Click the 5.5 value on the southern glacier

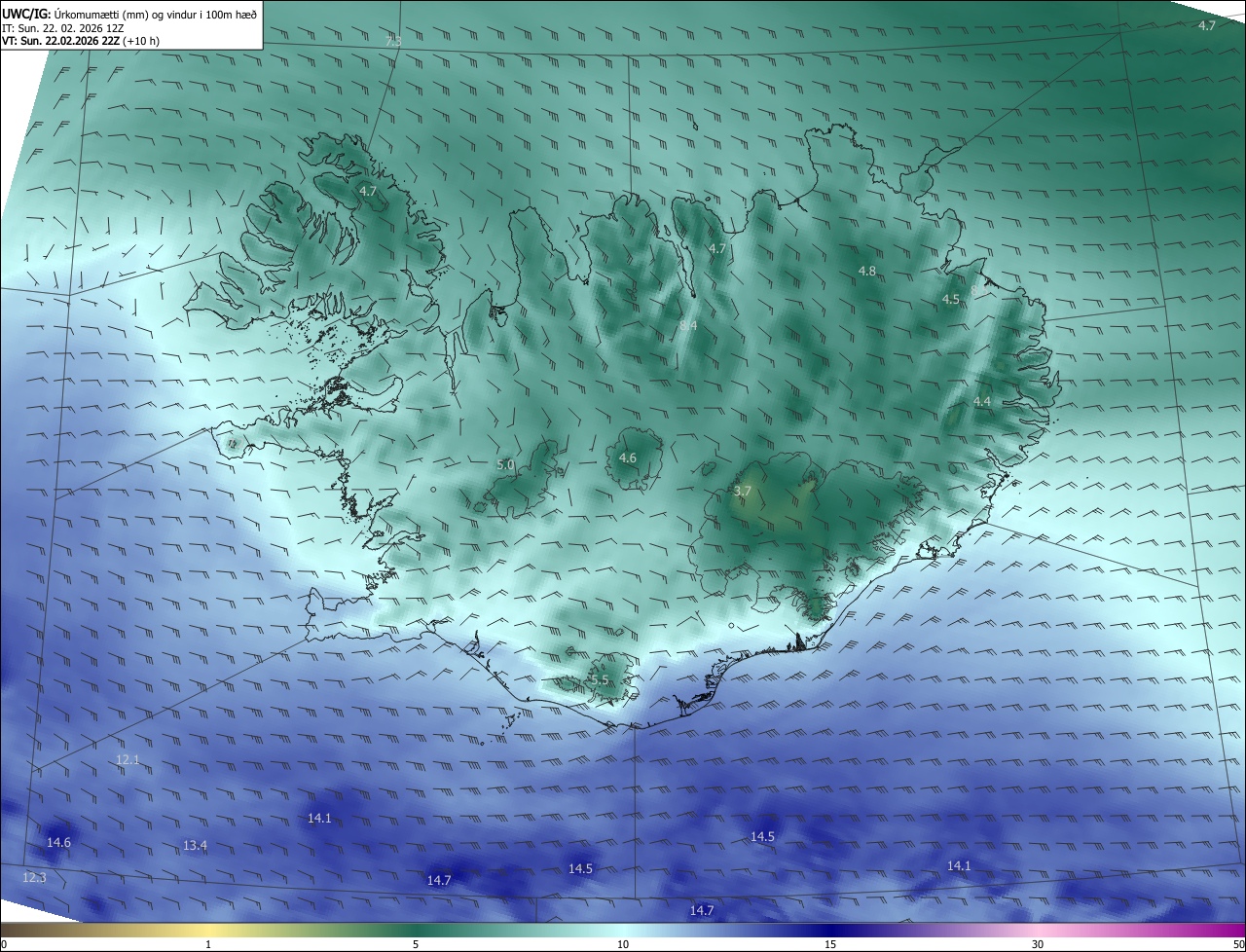(x=600, y=679)
